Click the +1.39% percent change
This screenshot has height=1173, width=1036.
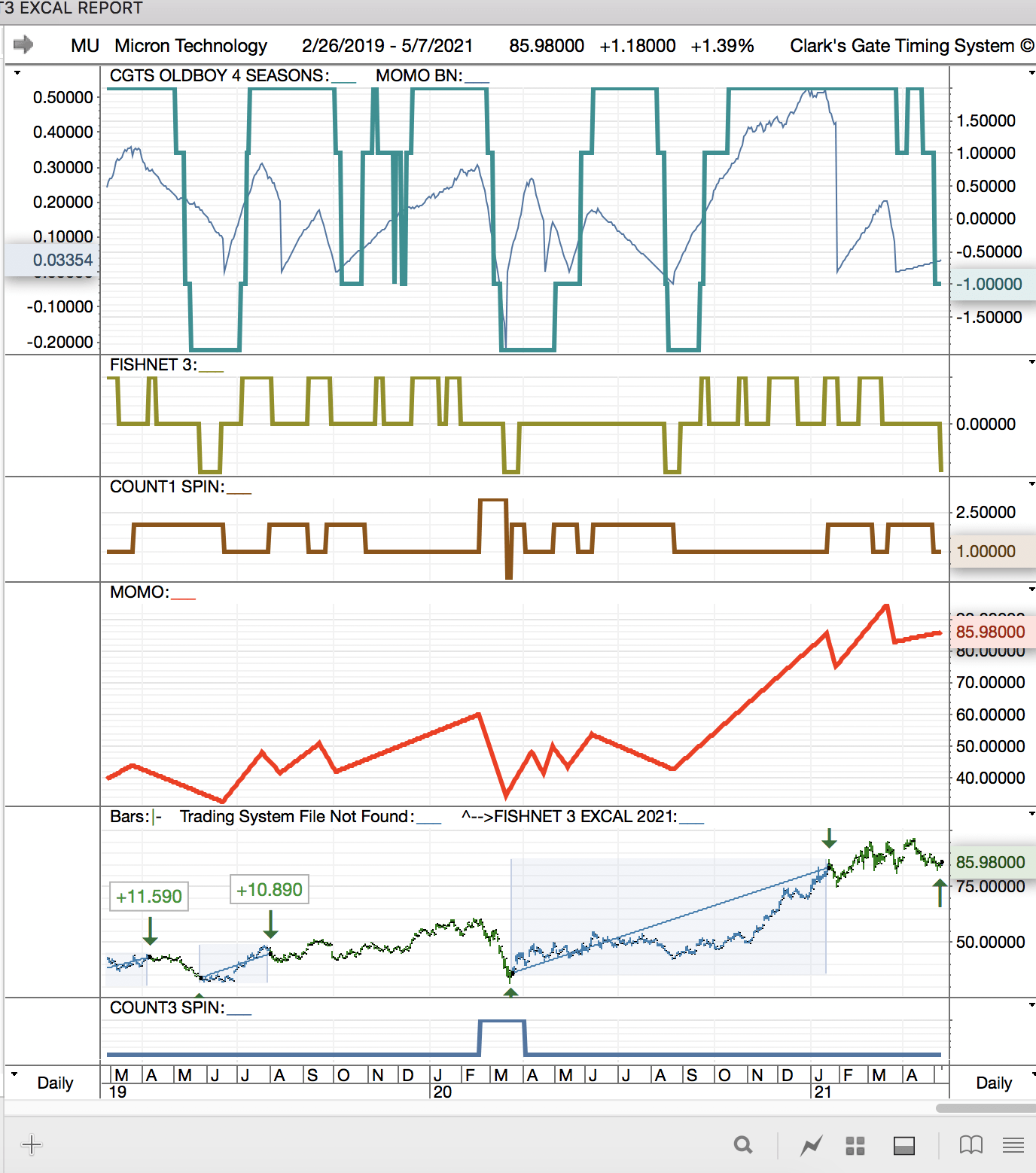[723, 46]
